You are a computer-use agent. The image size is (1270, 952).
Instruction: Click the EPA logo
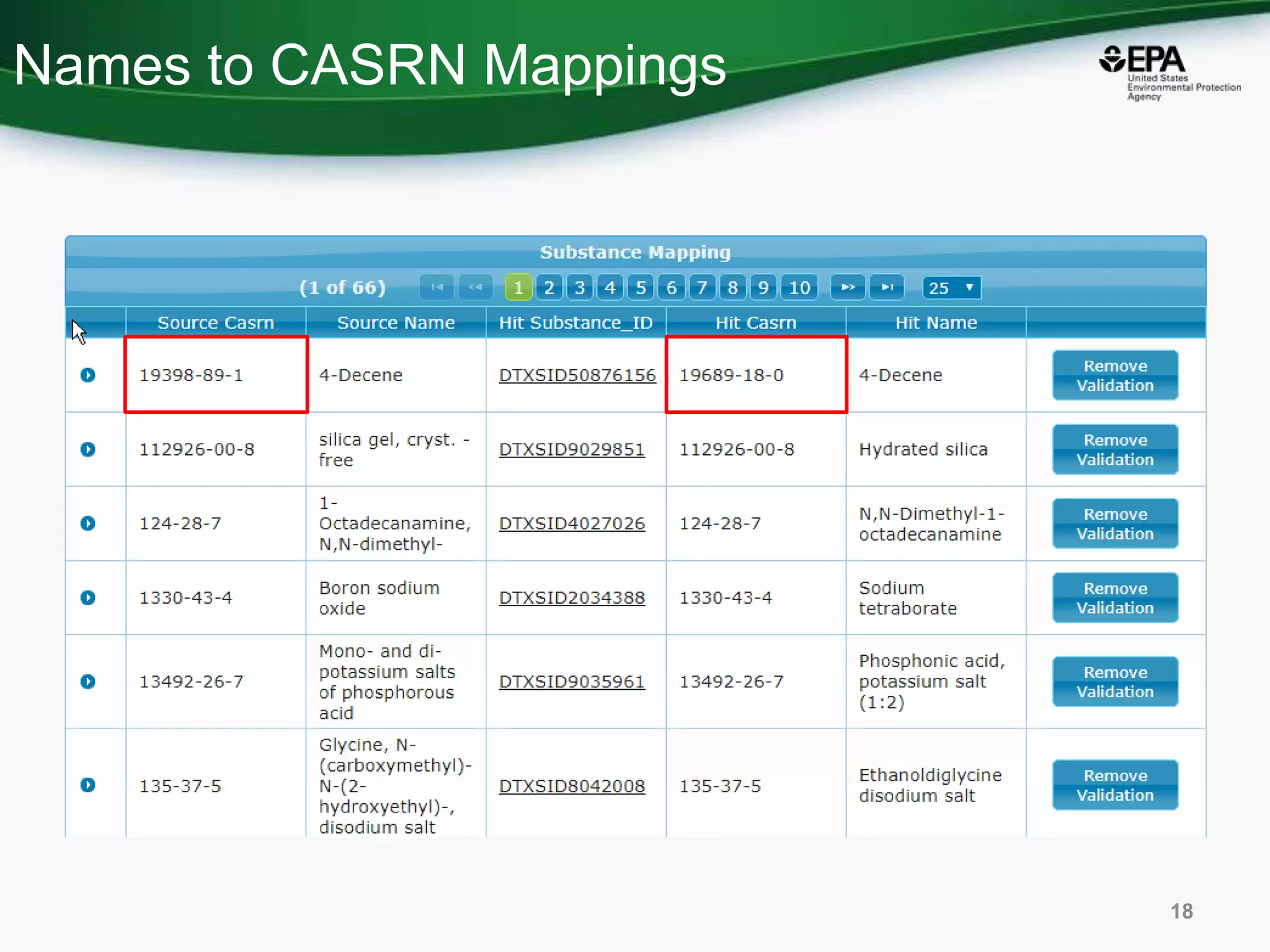(x=1170, y=73)
